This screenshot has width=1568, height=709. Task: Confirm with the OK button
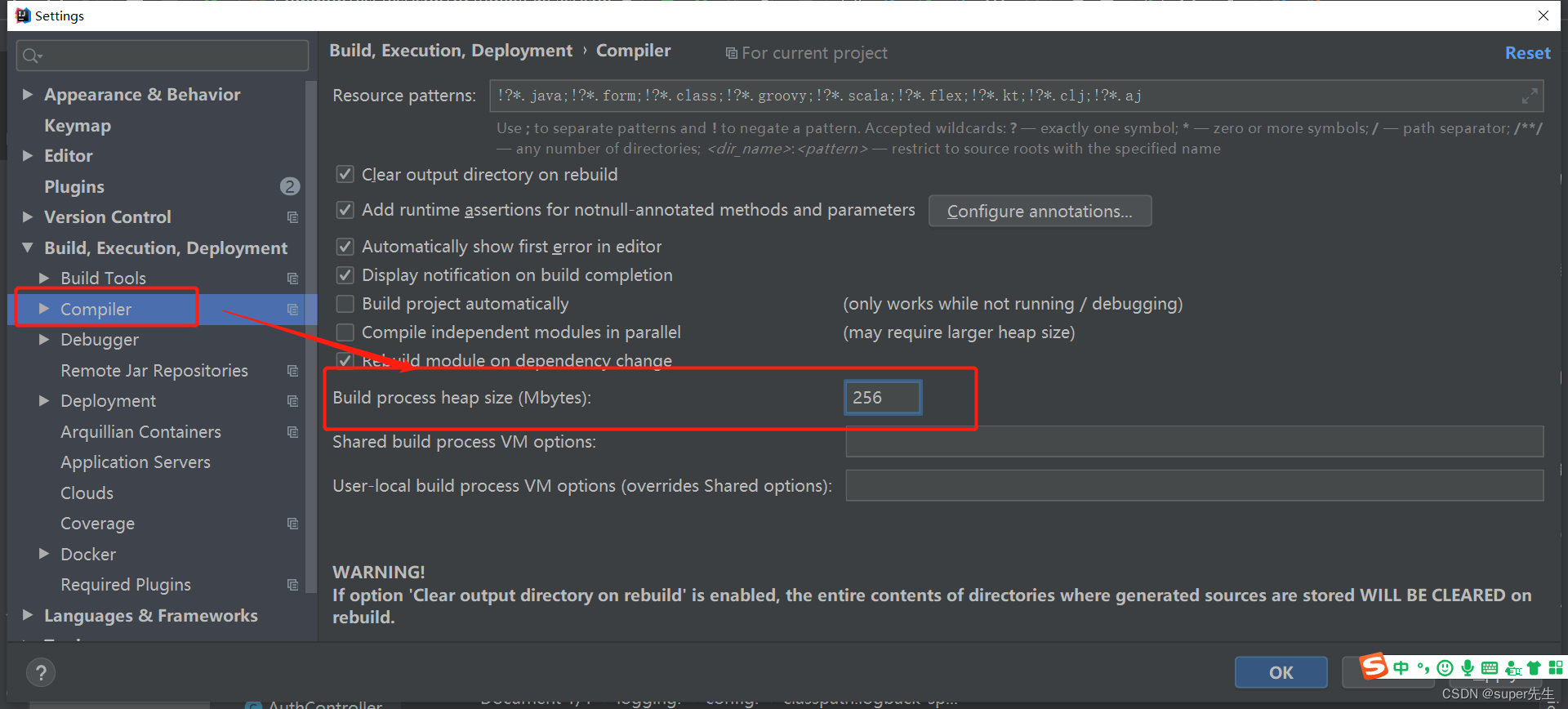1281,672
